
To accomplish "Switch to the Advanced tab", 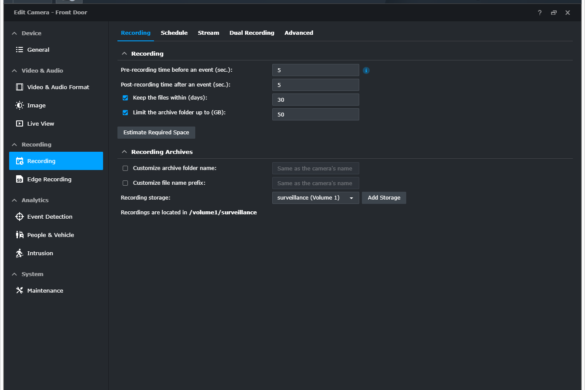I will click(298, 33).
